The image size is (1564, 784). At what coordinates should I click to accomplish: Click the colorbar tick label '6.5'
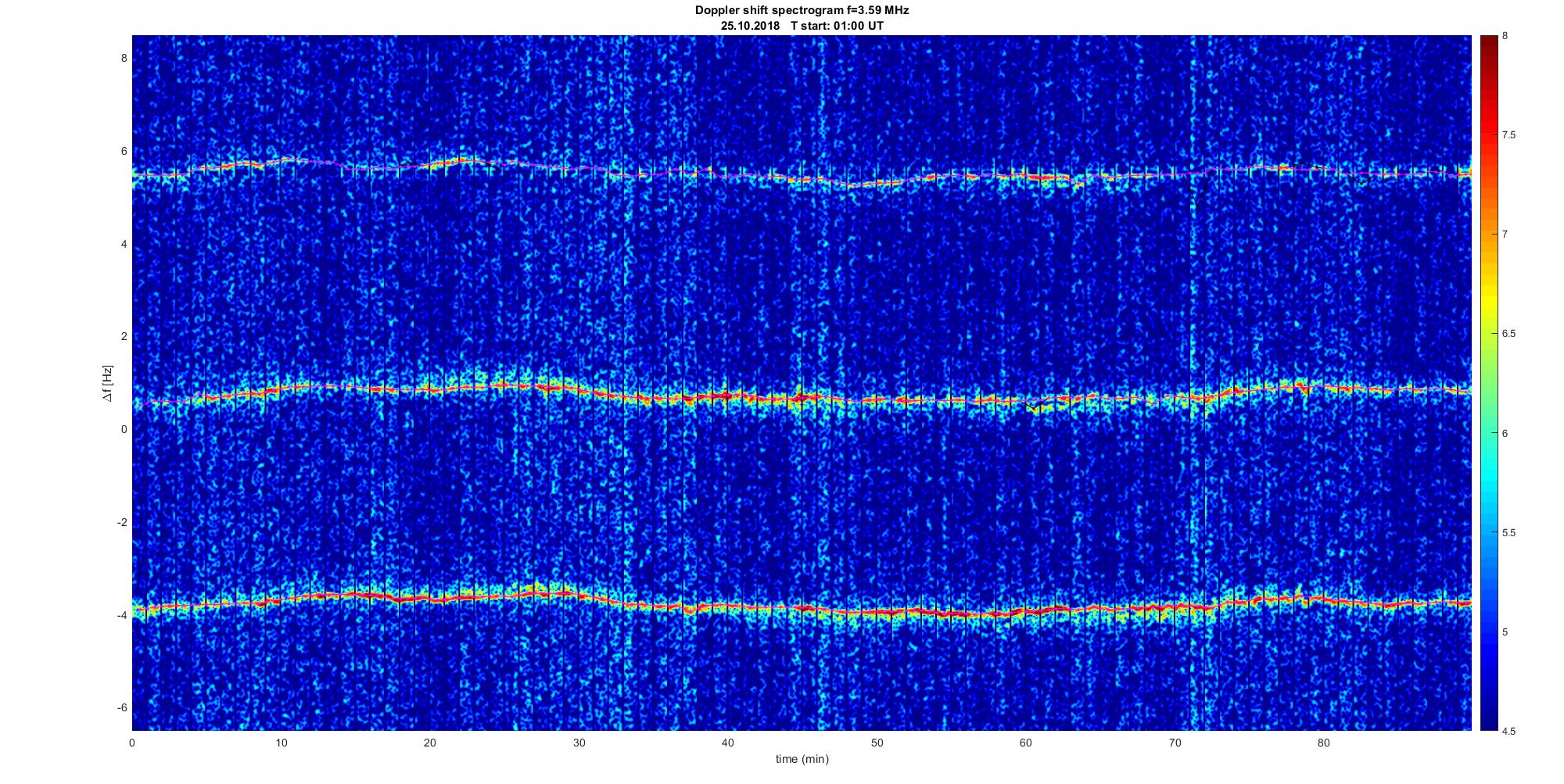pos(1509,334)
